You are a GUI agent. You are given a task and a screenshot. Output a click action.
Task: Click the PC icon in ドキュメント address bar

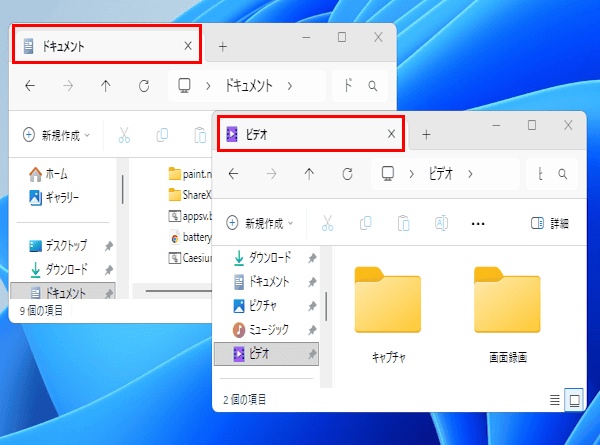tap(184, 85)
